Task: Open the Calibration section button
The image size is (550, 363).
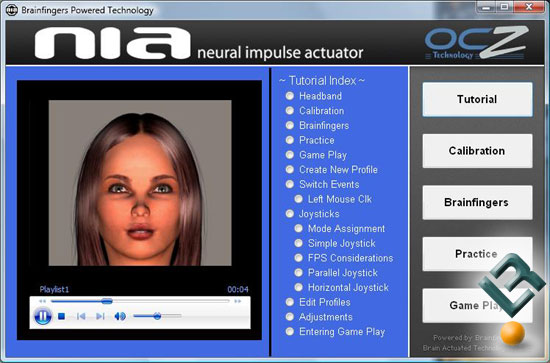Action: 477,151
